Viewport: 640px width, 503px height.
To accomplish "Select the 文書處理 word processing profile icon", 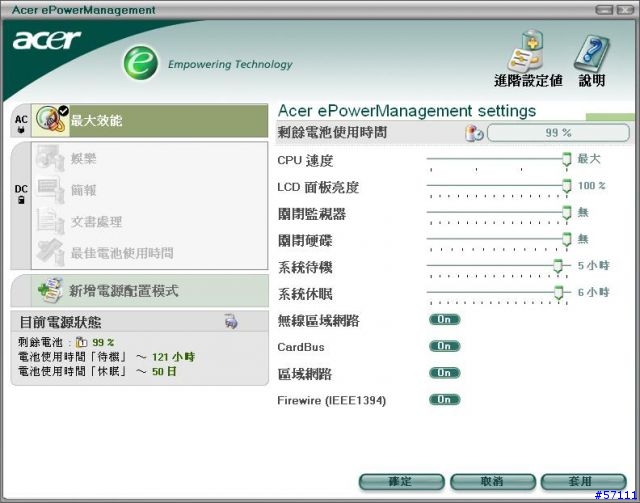I will click(x=51, y=221).
